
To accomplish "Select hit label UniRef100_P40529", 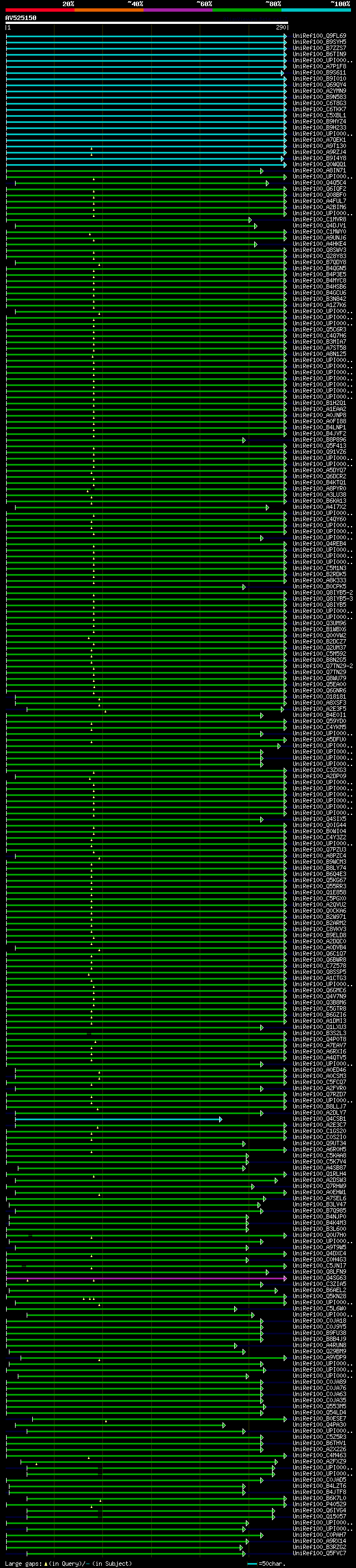I will tap(319, 1504).
